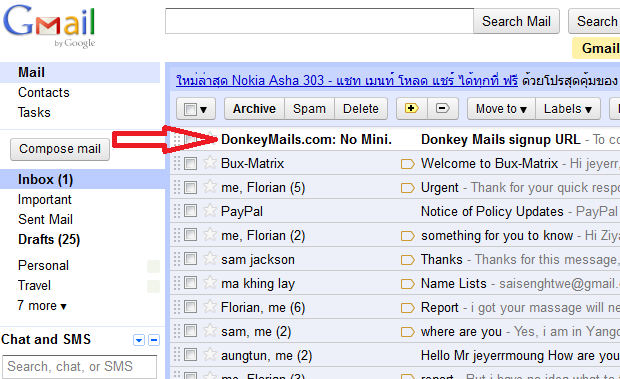Click the Delete button
Screen dimensions: 620x379
click(361, 108)
